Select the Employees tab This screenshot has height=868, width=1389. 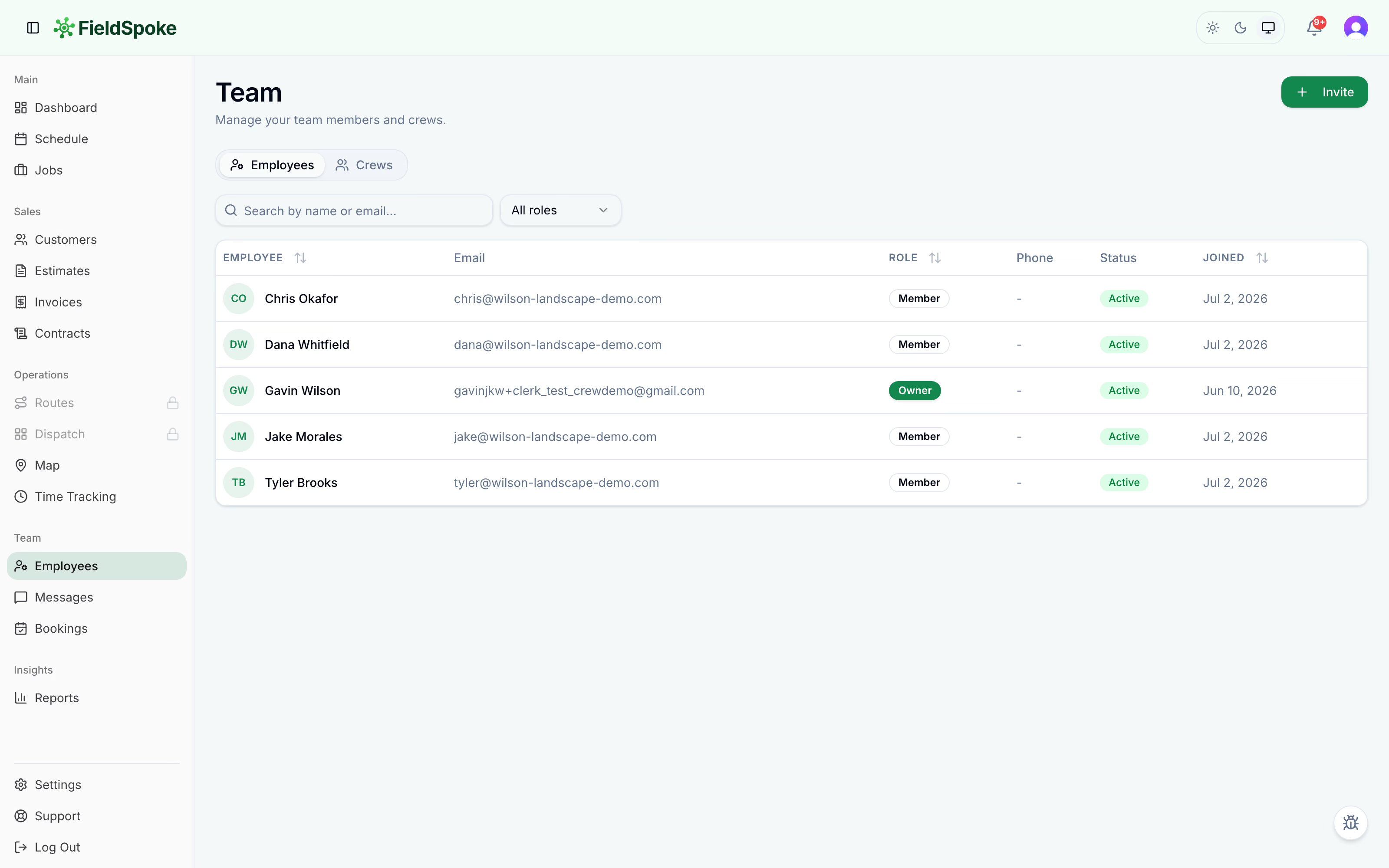tap(272, 165)
